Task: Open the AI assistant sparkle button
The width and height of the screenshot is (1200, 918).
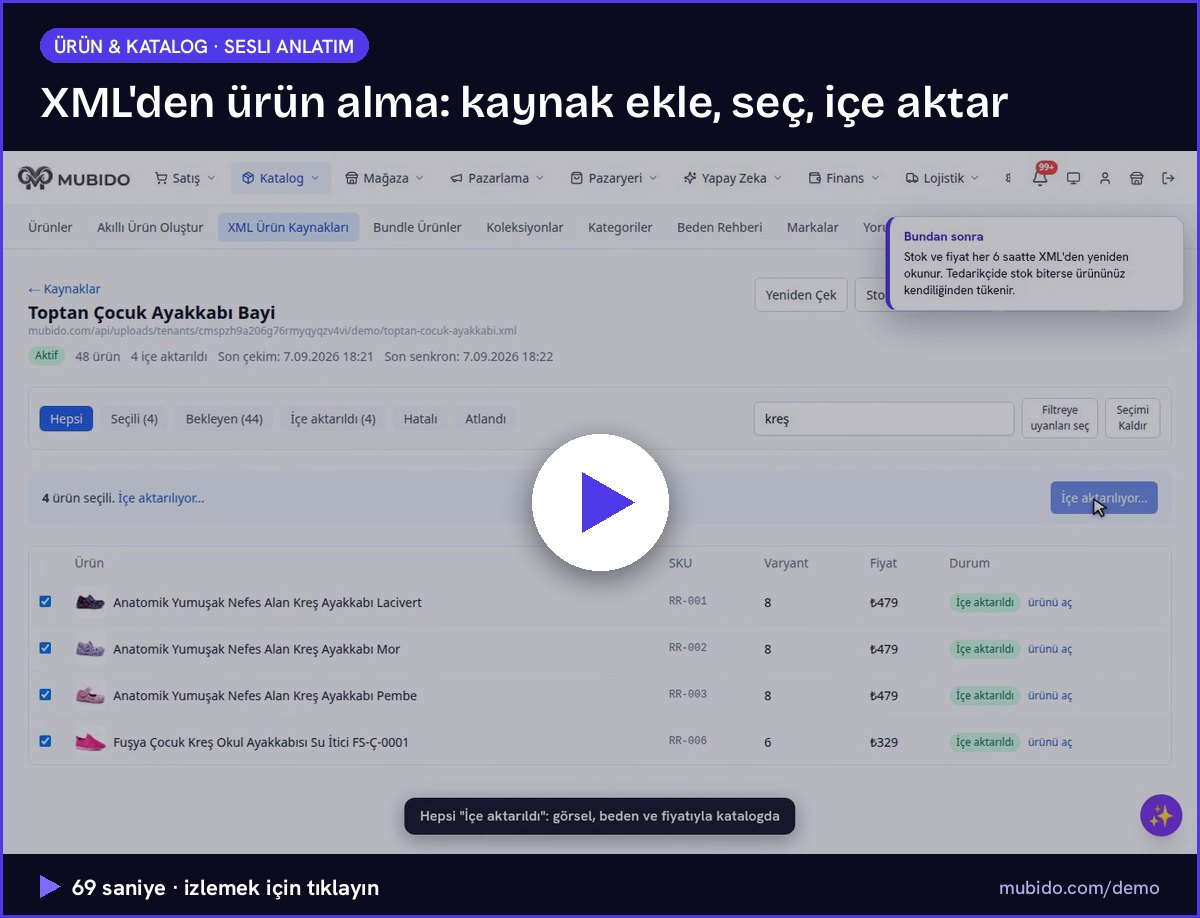Action: [1161, 816]
